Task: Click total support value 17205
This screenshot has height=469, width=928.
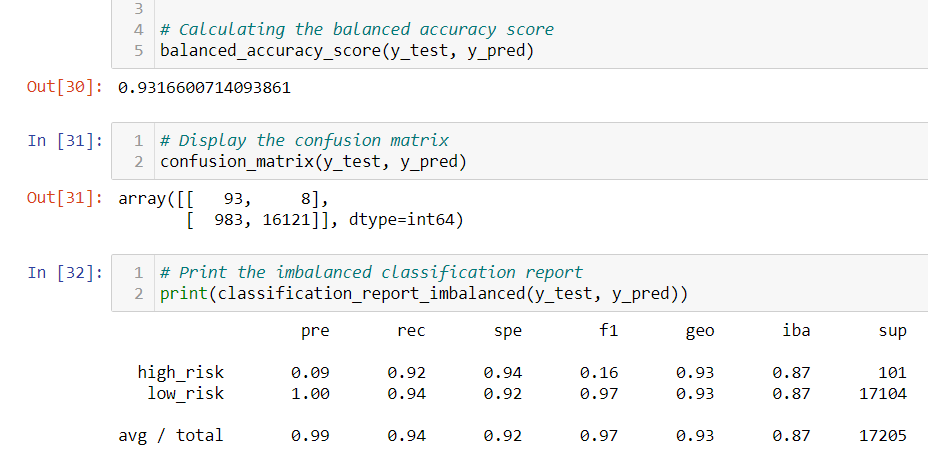Action: (x=883, y=436)
